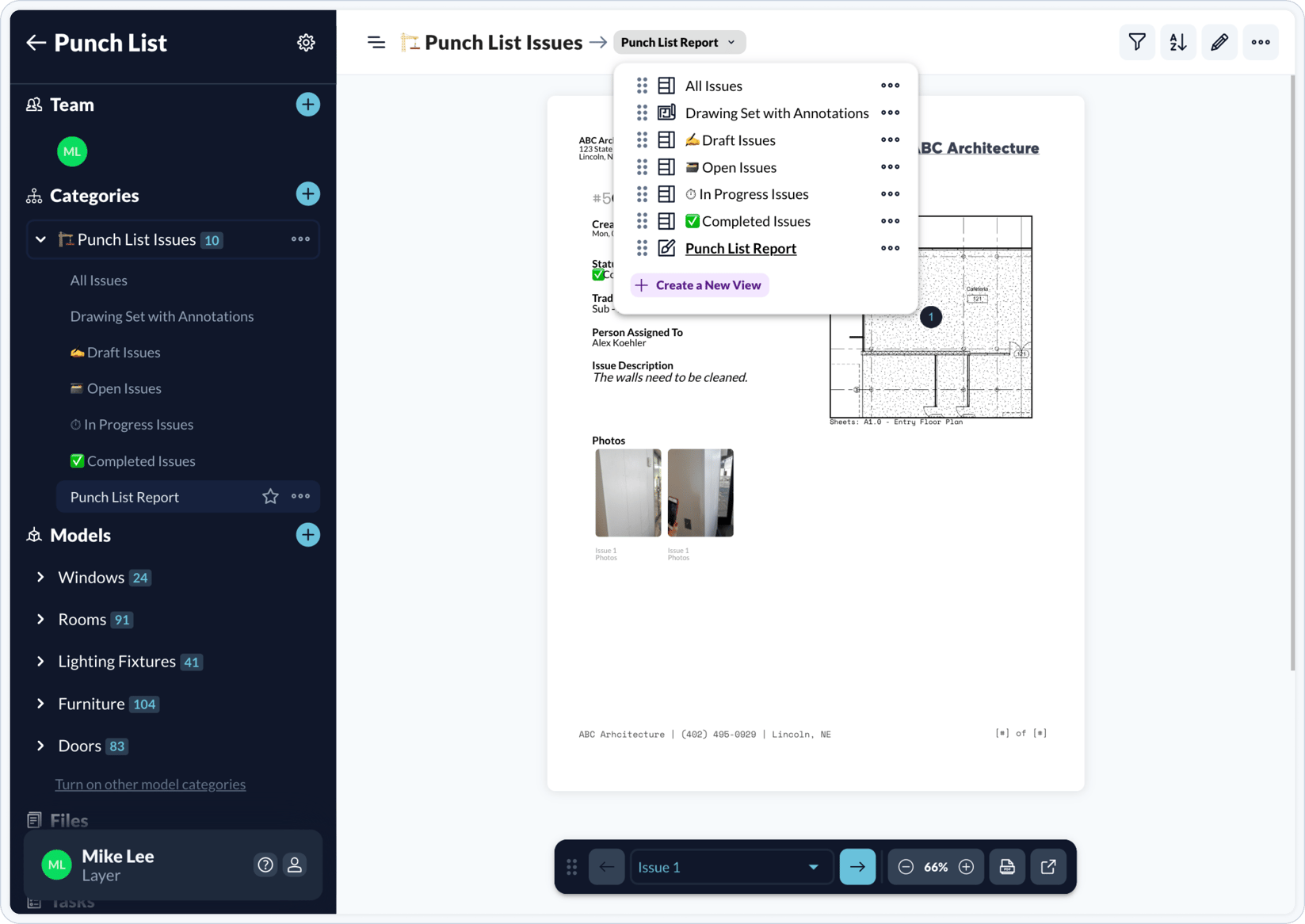Click the pencil edit icon
This screenshot has height=924, width=1305.
click(x=1219, y=43)
